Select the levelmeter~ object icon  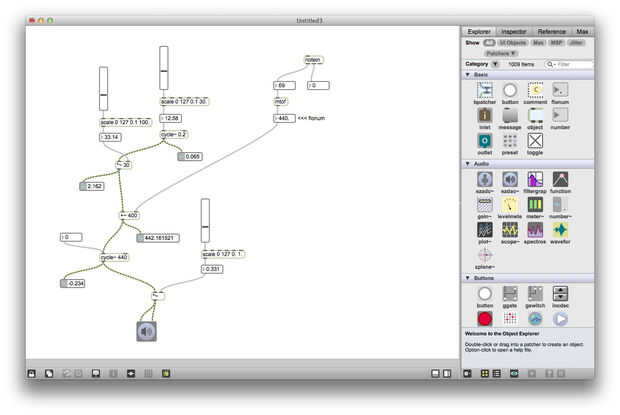click(x=510, y=205)
